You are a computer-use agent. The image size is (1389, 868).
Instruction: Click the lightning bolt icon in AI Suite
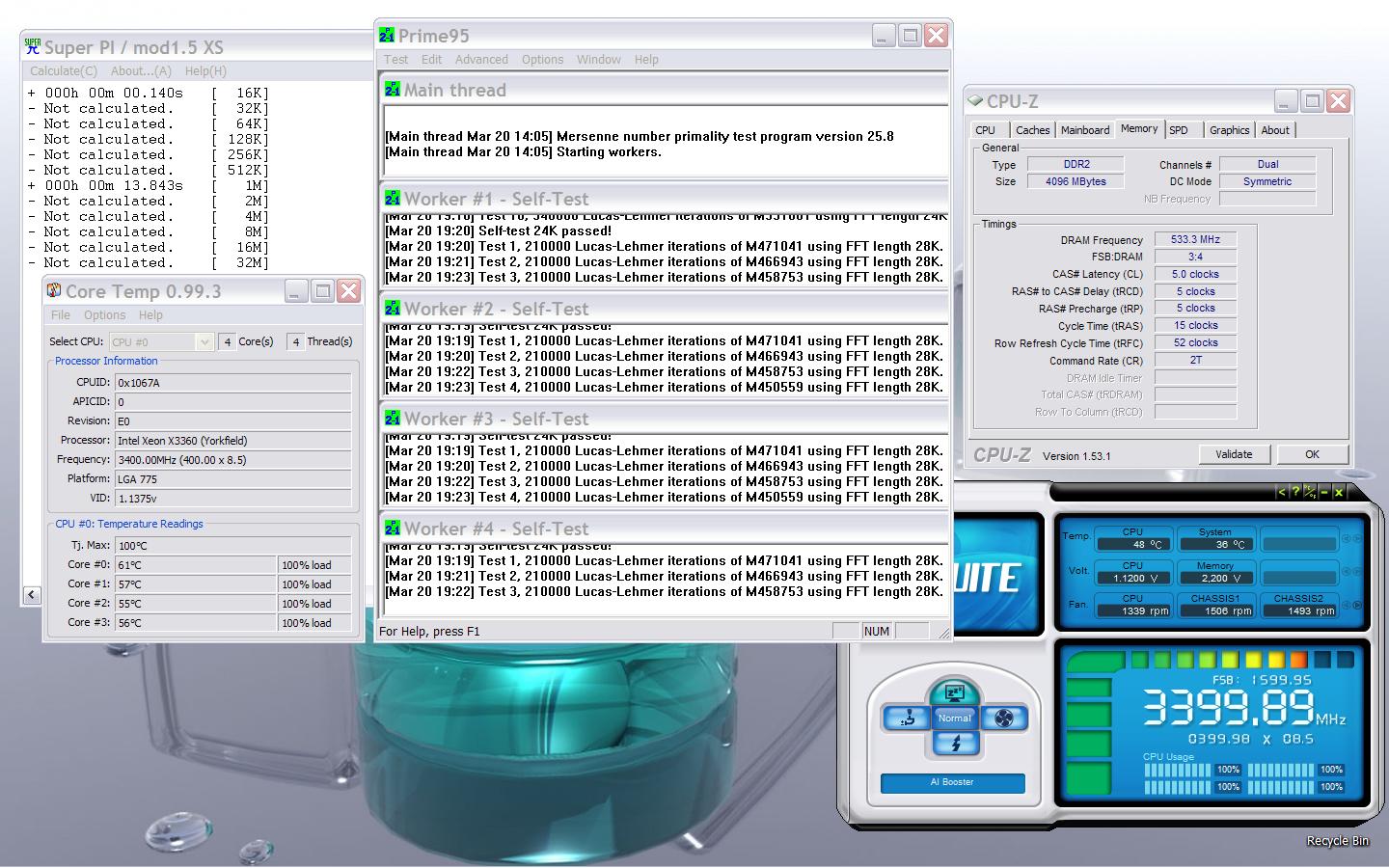[955, 743]
